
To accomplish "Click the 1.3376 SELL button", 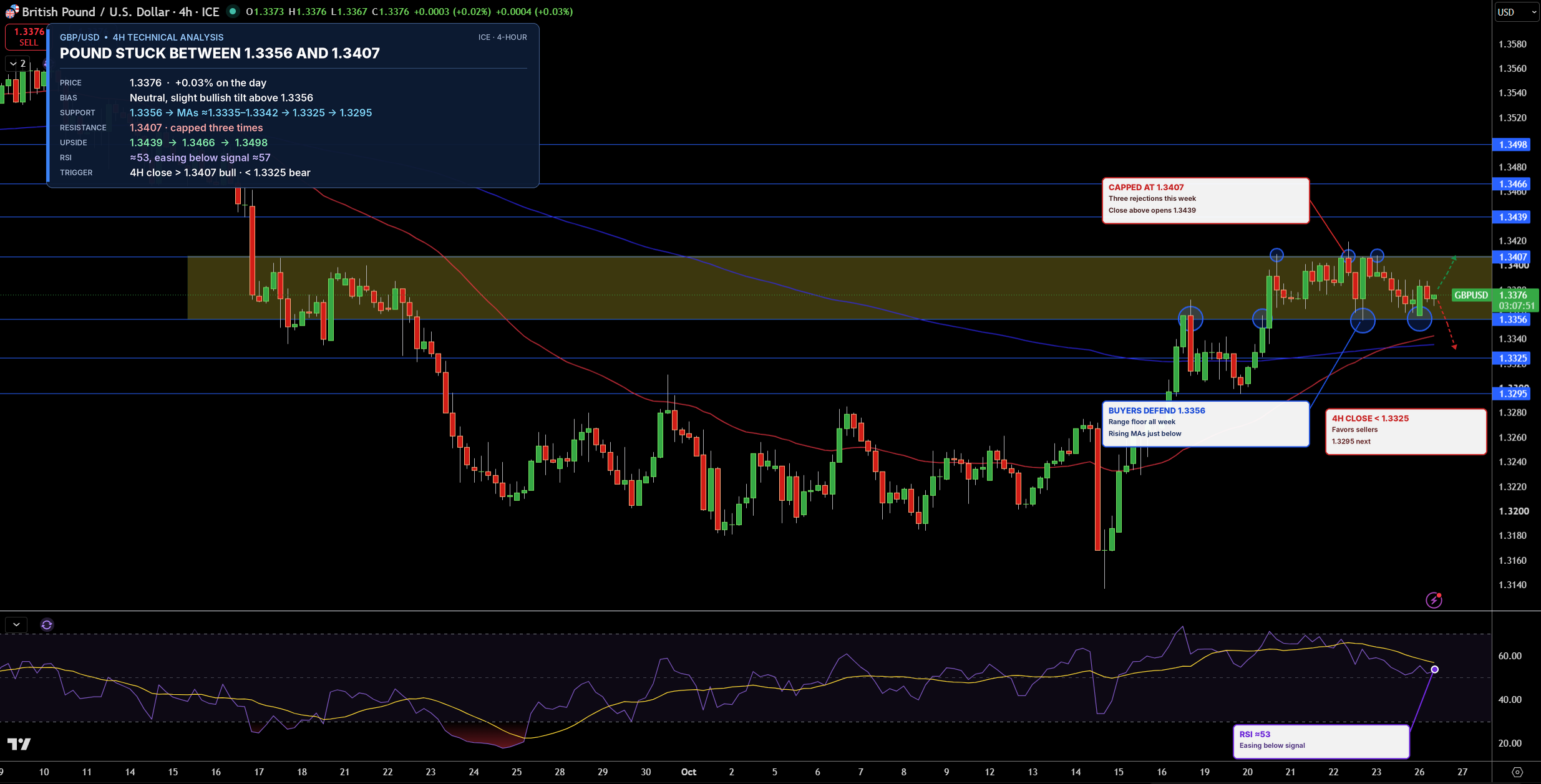I will (26, 37).
